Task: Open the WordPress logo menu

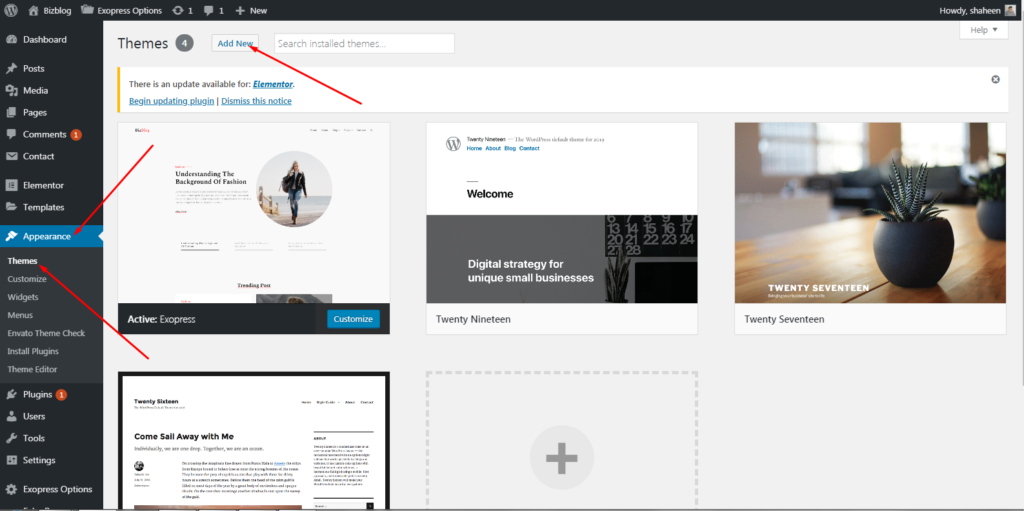Action: click(11, 10)
